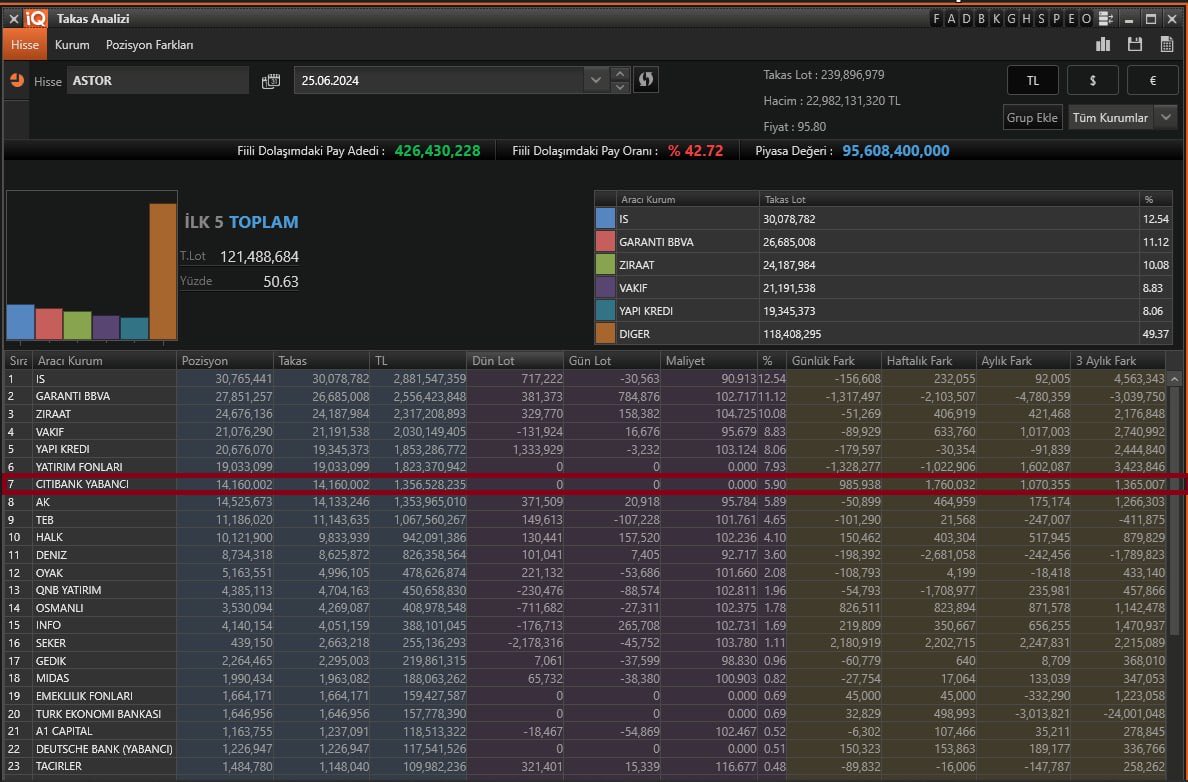Click the tall orange DIGER bar in the chart
The height and width of the screenshot is (782, 1188).
[163, 271]
